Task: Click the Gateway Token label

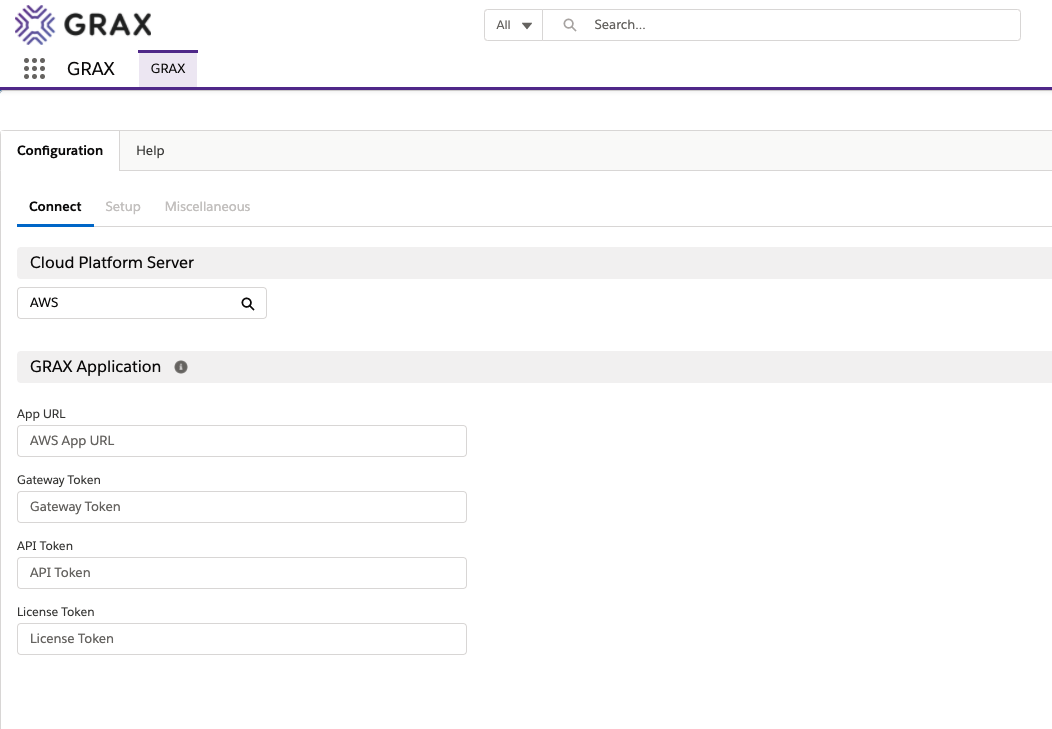Action: tap(58, 480)
